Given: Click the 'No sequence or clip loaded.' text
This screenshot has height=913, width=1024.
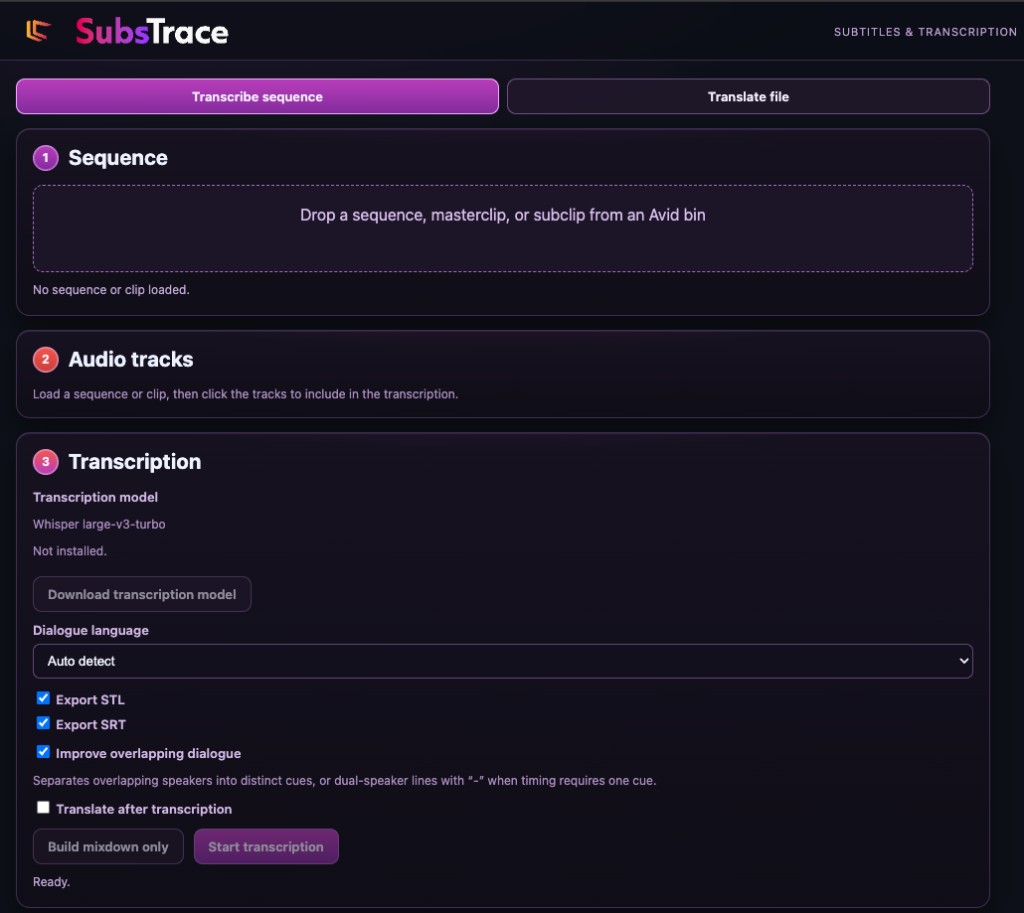Looking at the screenshot, I should [111, 289].
